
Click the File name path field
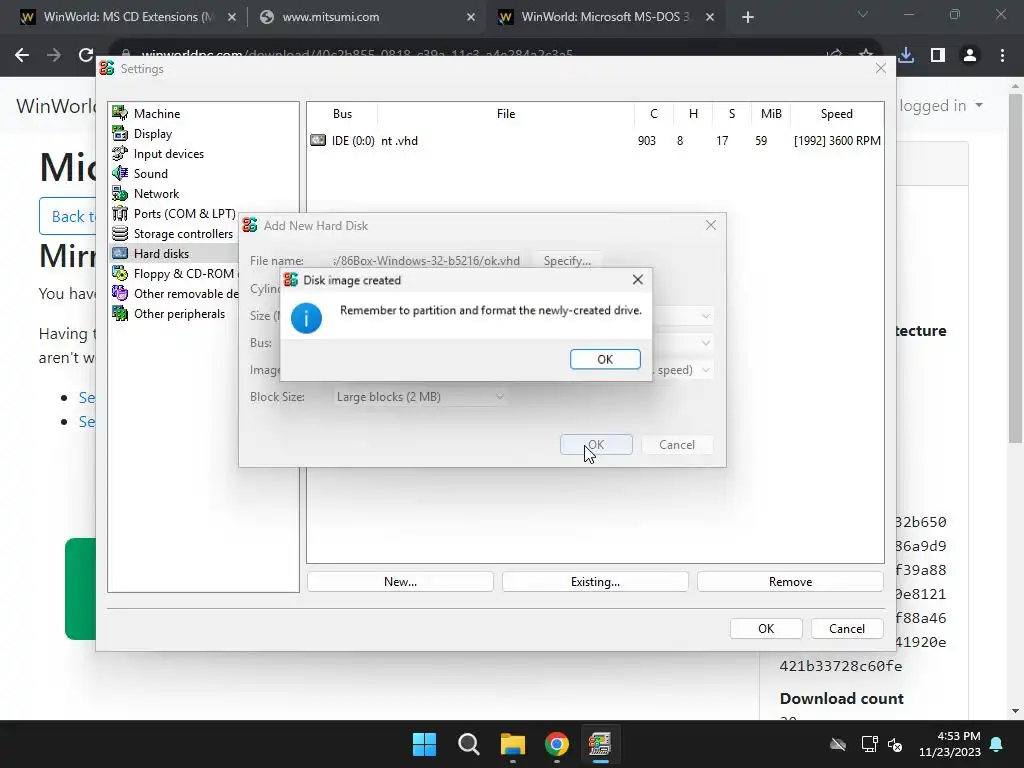(x=428, y=261)
